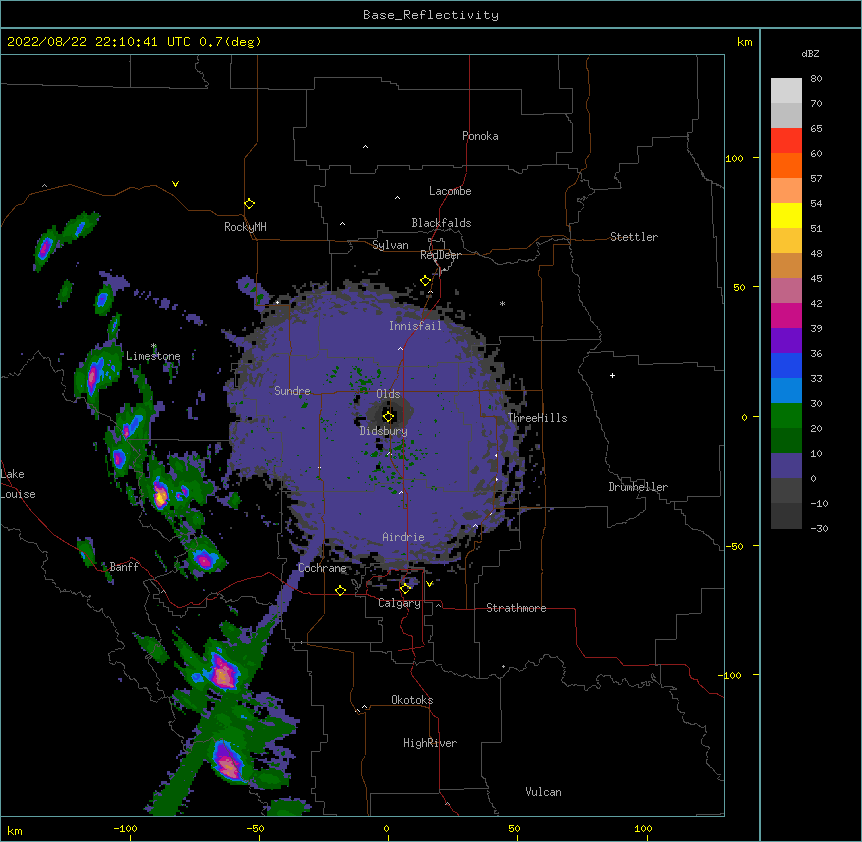Click the white plus marker west of Stettler county
This screenshot has height=842, width=862.
point(612,375)
